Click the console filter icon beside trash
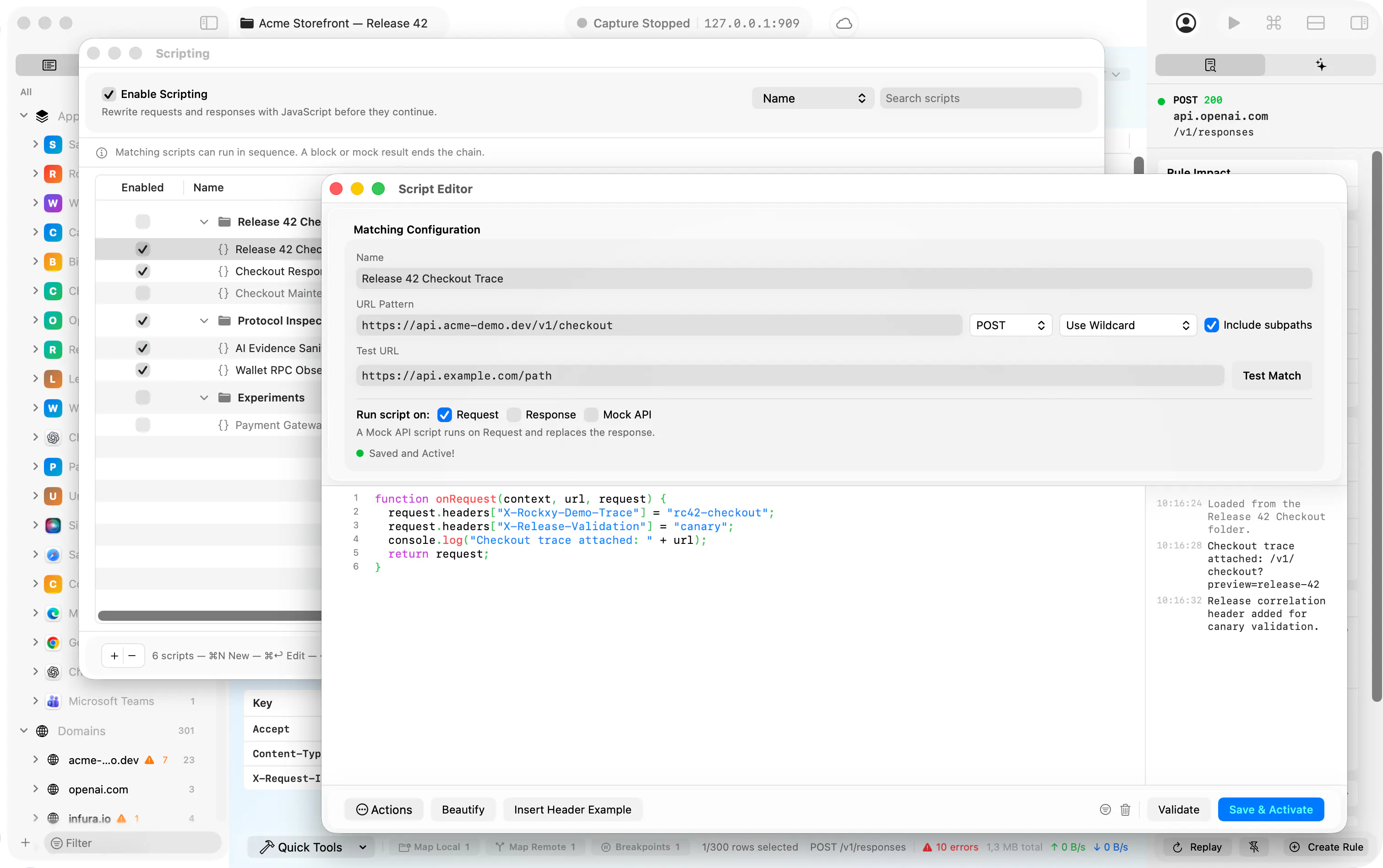Viewport: 1383px width, 868px height. (1105, 809)
